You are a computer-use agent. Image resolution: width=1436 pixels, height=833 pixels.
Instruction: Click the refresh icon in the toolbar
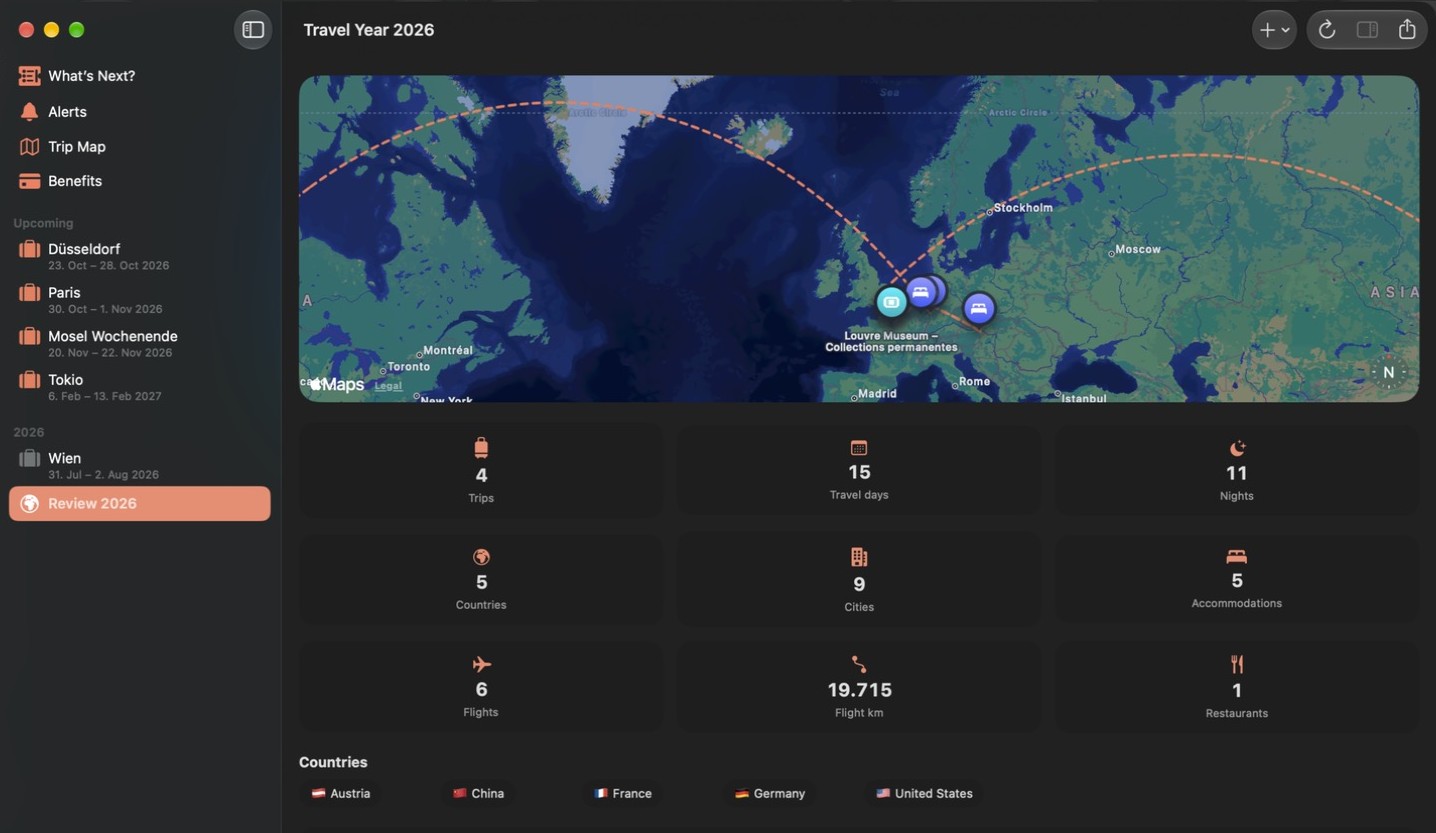1327,30
